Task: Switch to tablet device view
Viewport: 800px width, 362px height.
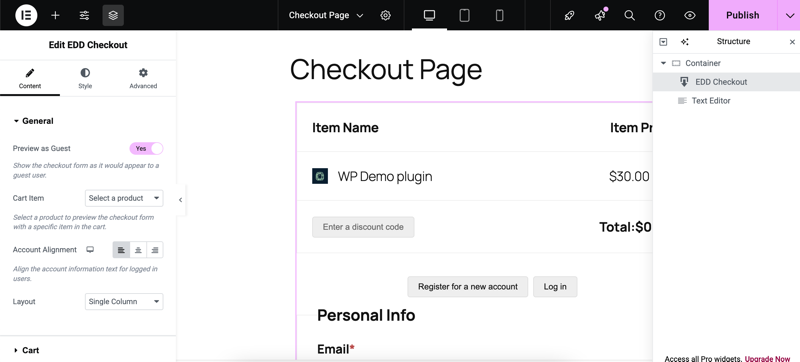Action: (464, 15)
